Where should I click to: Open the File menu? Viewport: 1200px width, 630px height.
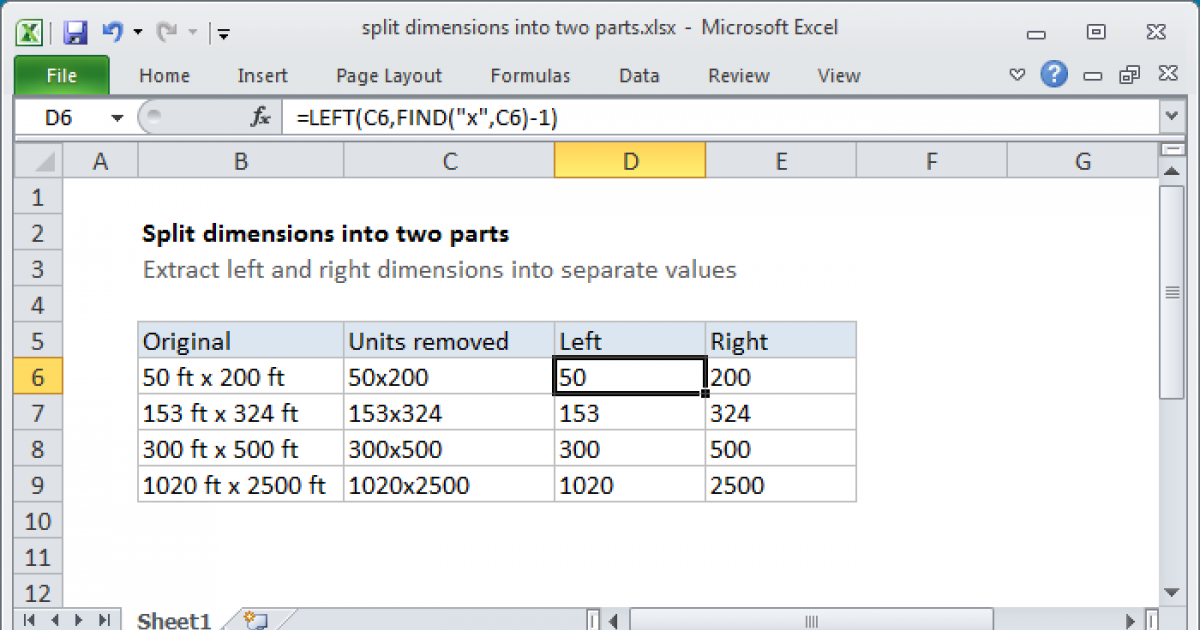pyautogui.click(x=61, y=75)
